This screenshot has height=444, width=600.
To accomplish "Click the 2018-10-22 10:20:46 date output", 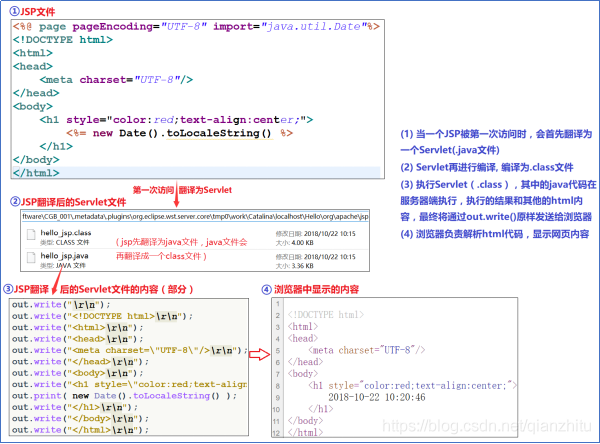I will coord(377,397).
